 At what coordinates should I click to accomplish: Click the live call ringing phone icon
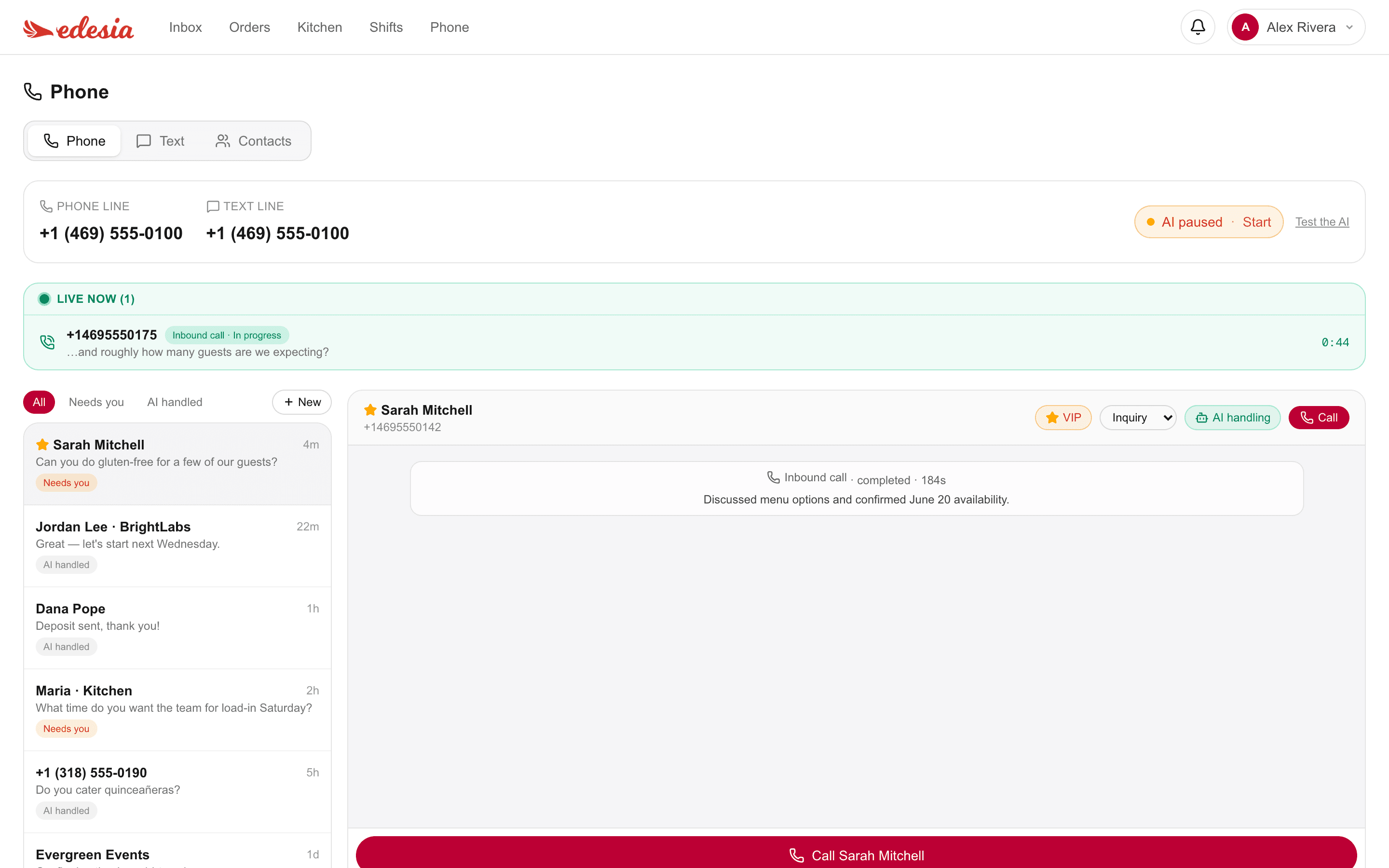click(x=48, y=342)
